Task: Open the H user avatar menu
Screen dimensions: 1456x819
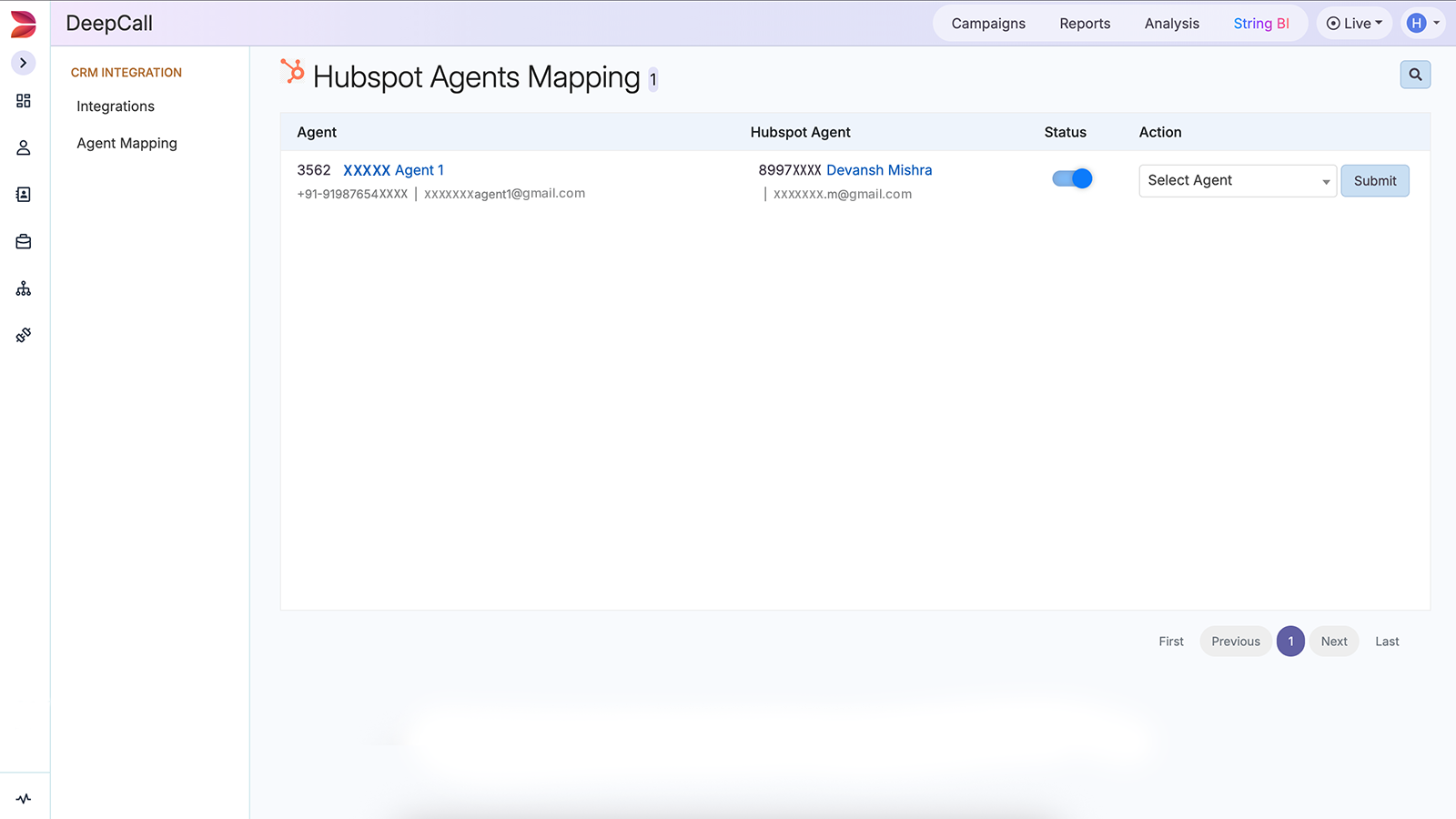Action: click(1423, 24)
